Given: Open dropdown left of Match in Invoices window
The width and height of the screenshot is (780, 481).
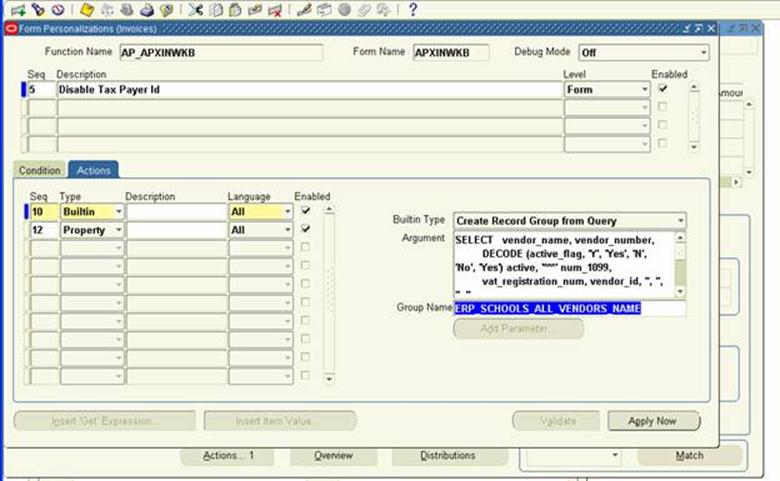Looking at the screenshot, I should tap(615, 455).
